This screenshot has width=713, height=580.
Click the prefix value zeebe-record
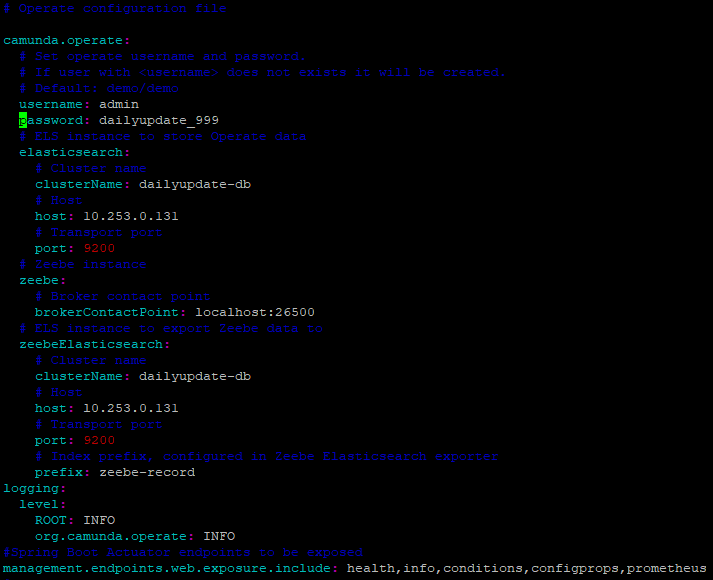(x=147, y=472)
